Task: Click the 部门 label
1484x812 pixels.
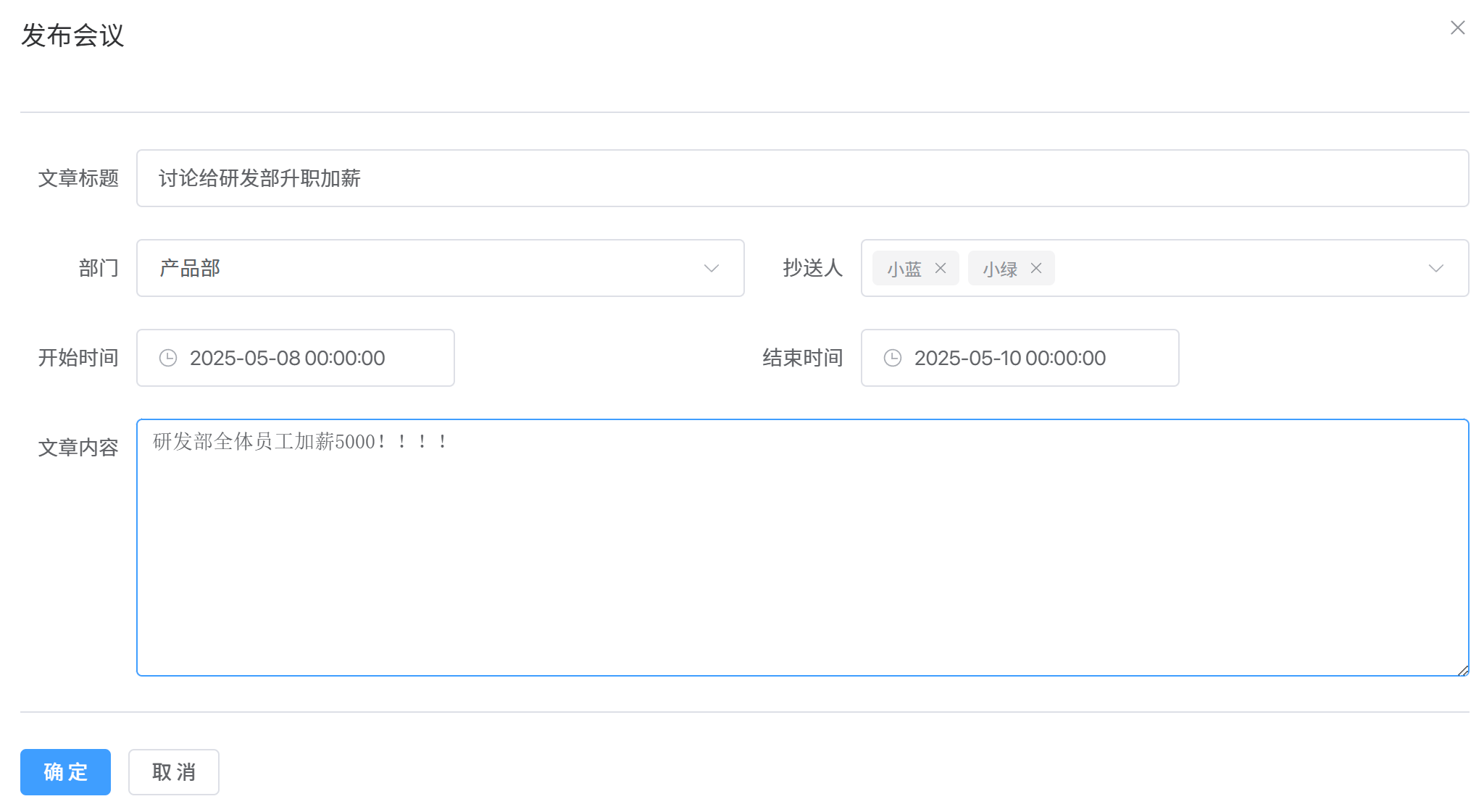Action: pos(99,268)
